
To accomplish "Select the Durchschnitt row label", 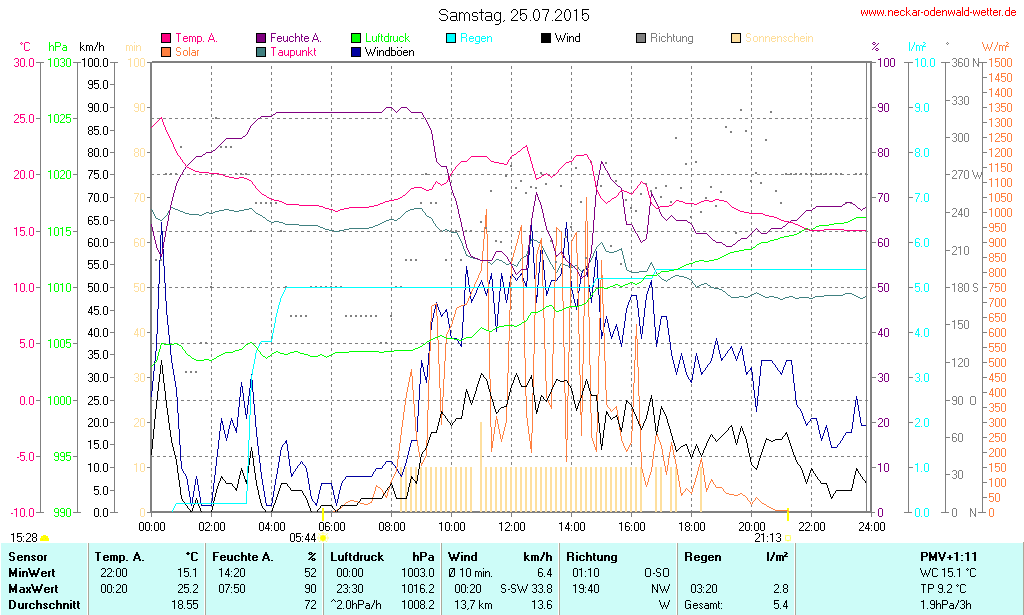I will click(42, 605).
